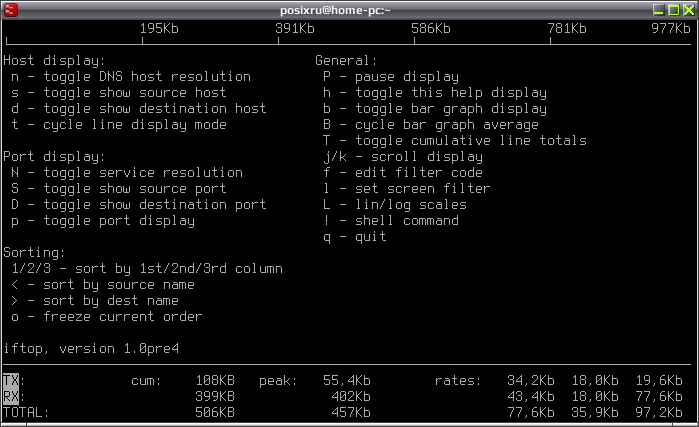The image size is (699, 427).
Task: Select the 'toggle show destination port' line
Action: point(139,205)
